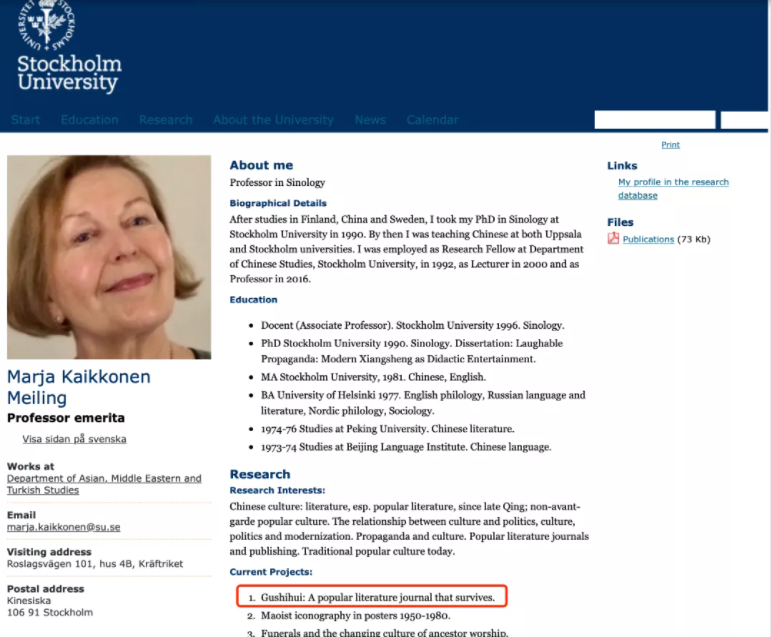Click the white button beside the search field
Viewport: 771px width, 637px height.
pos(744,120)
